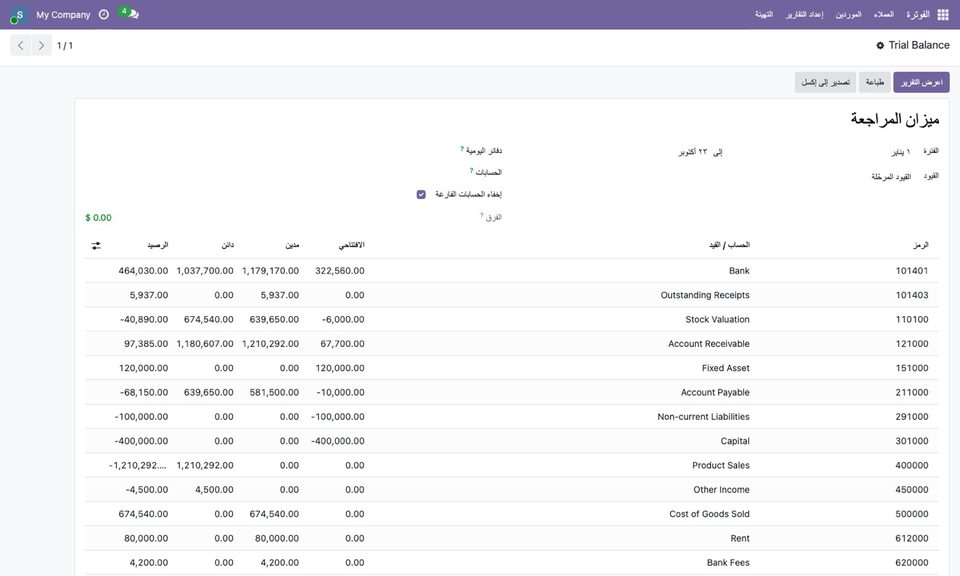Select the Outstanding Receipts row name
Image resolution: width=960 pixels, height=576 pixels.
click(x=705, y=295)
